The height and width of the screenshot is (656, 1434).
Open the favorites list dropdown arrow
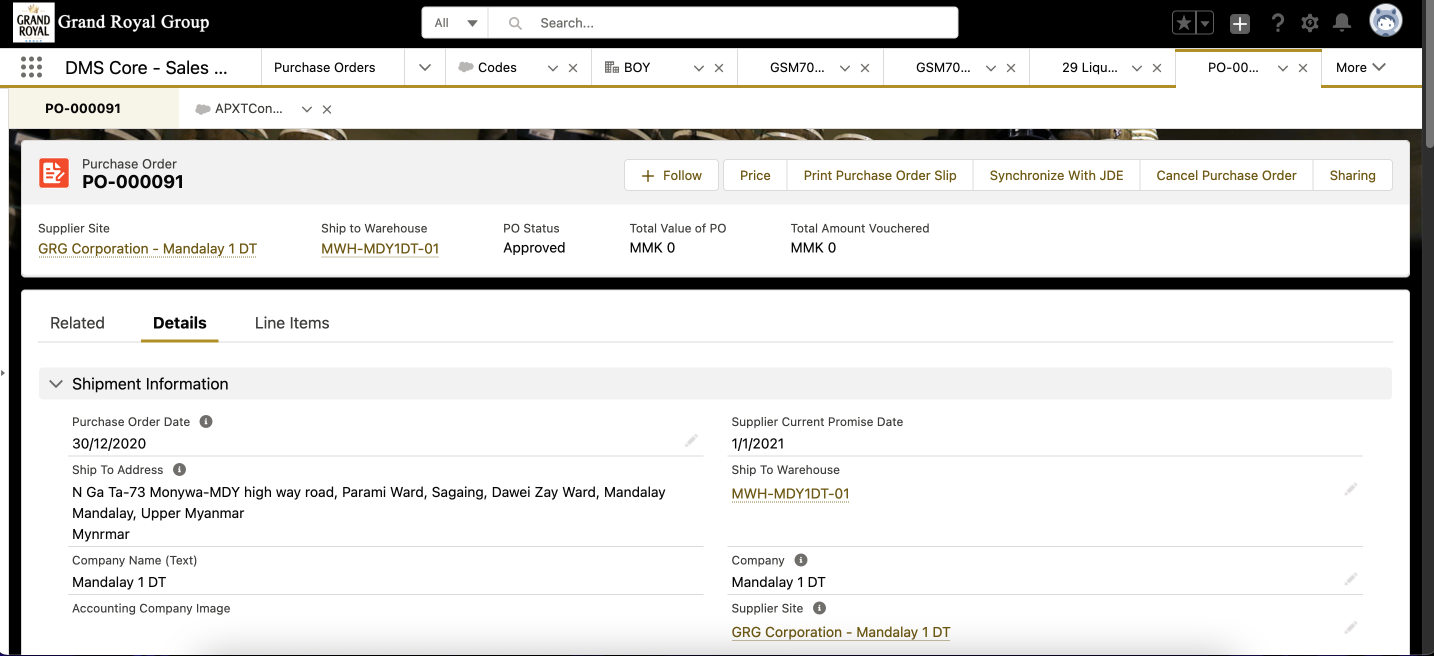[1205, 23]
